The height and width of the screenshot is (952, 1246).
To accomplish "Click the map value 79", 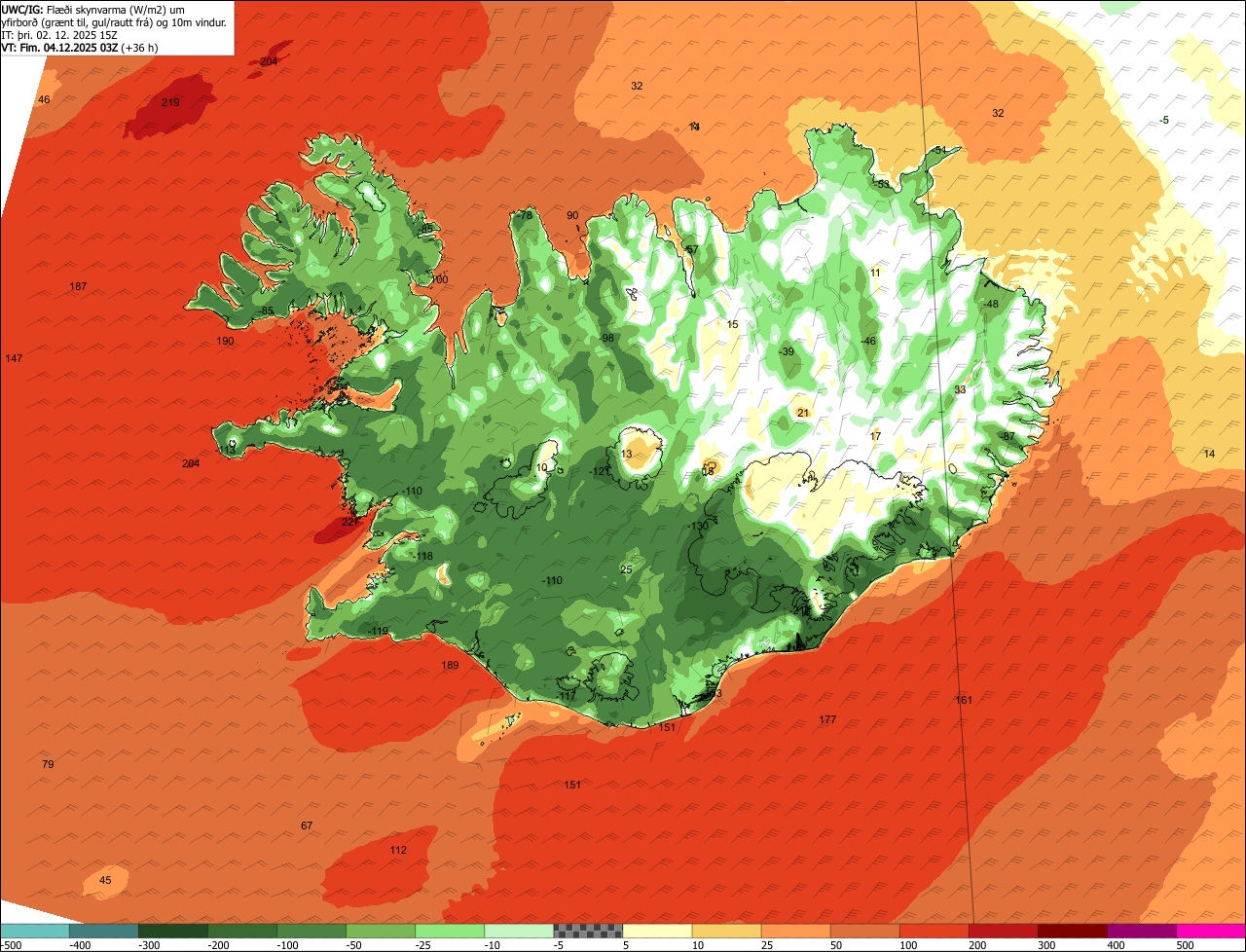I will [48, 765].
